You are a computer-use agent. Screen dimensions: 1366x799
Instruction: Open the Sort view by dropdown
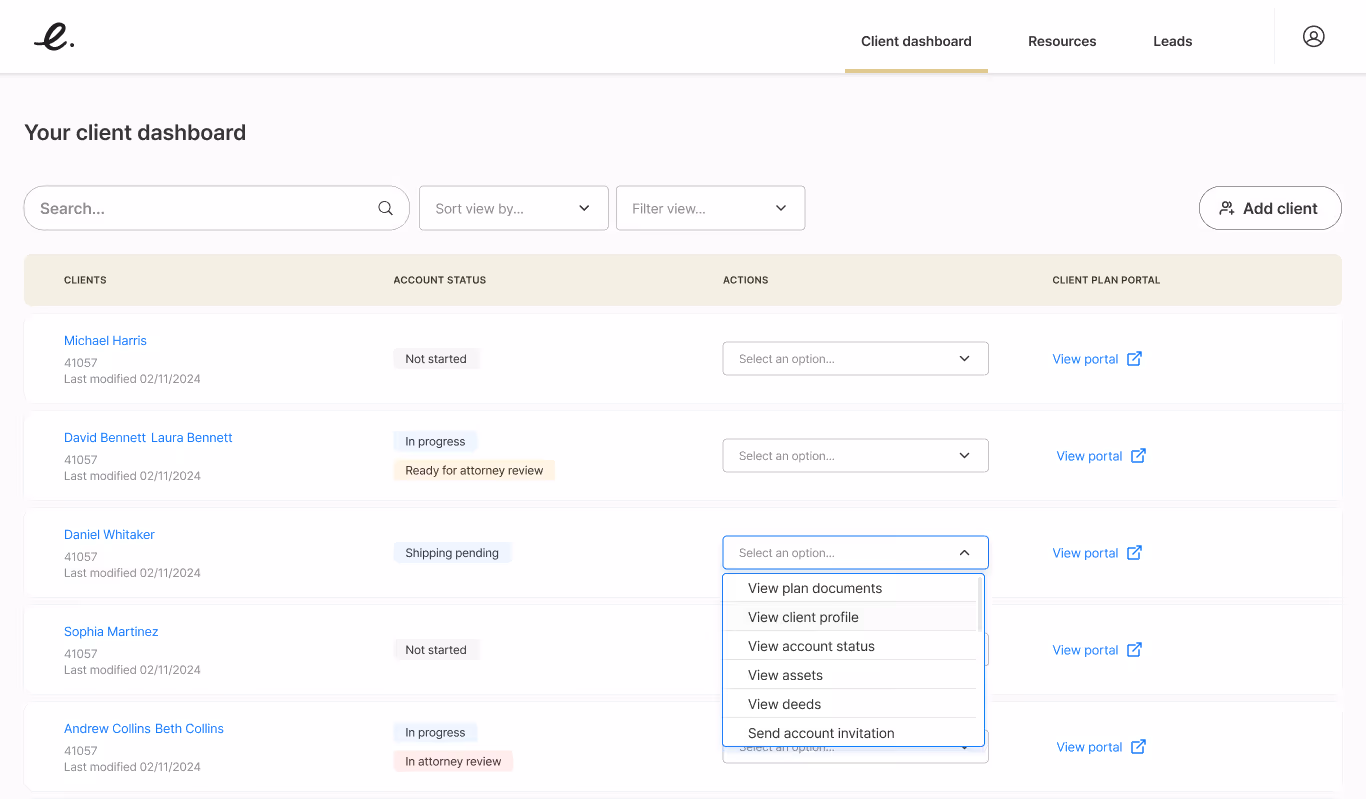click(x=513, y=208)
